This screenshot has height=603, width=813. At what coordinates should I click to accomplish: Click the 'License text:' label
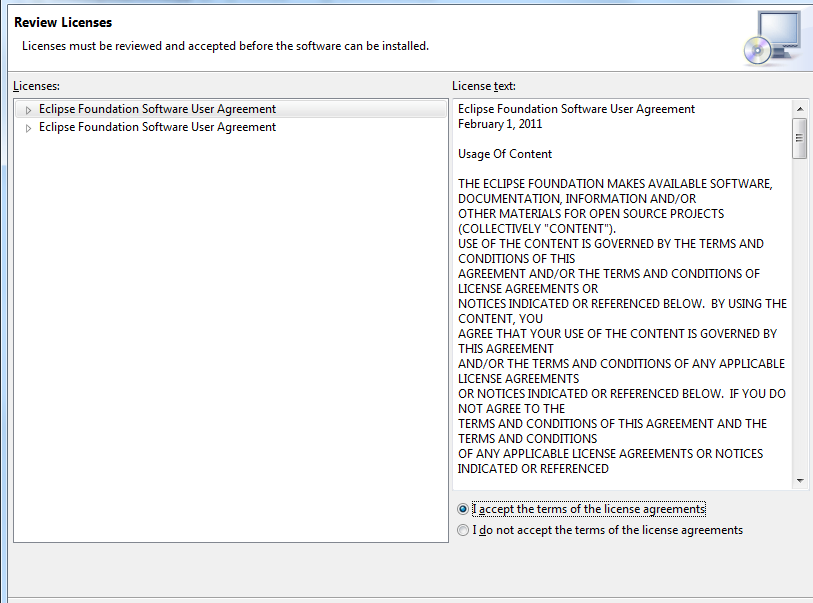click(x=484, y=86)
